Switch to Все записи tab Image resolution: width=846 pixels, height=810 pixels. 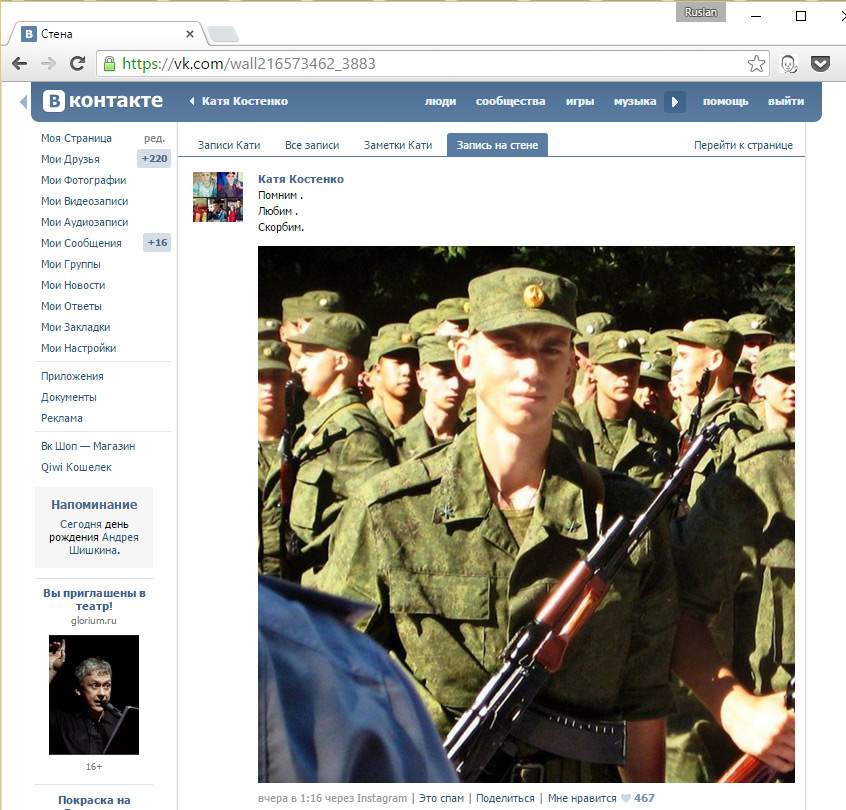pos(312,145)
